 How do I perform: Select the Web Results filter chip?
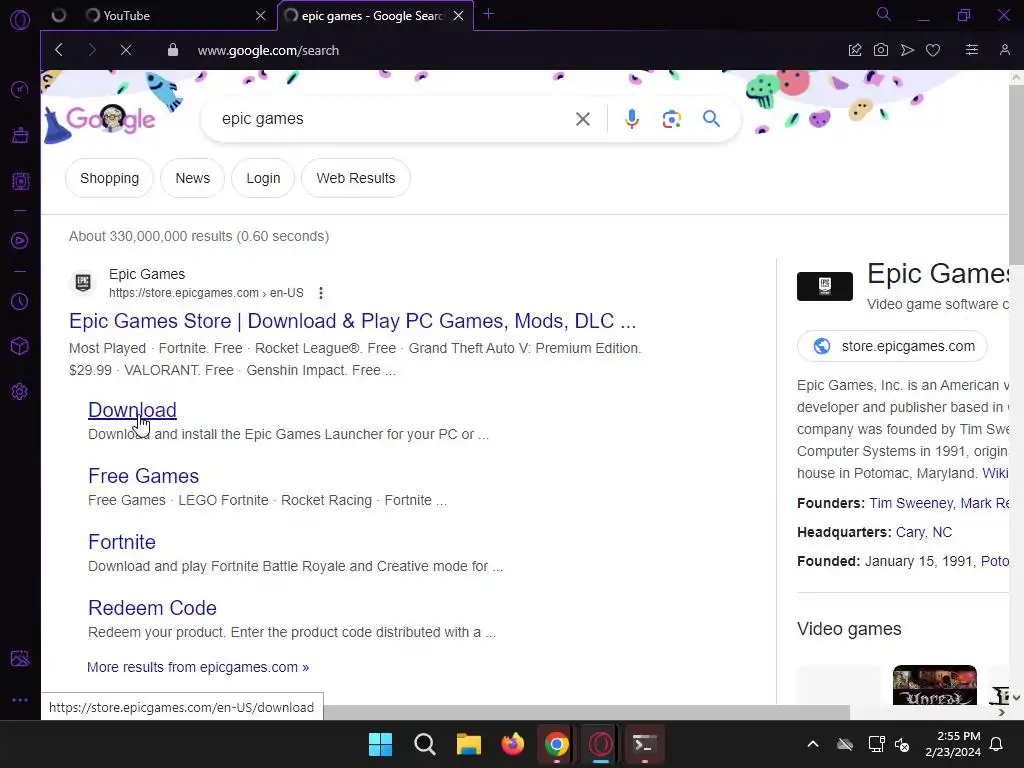tap(356, 178)
